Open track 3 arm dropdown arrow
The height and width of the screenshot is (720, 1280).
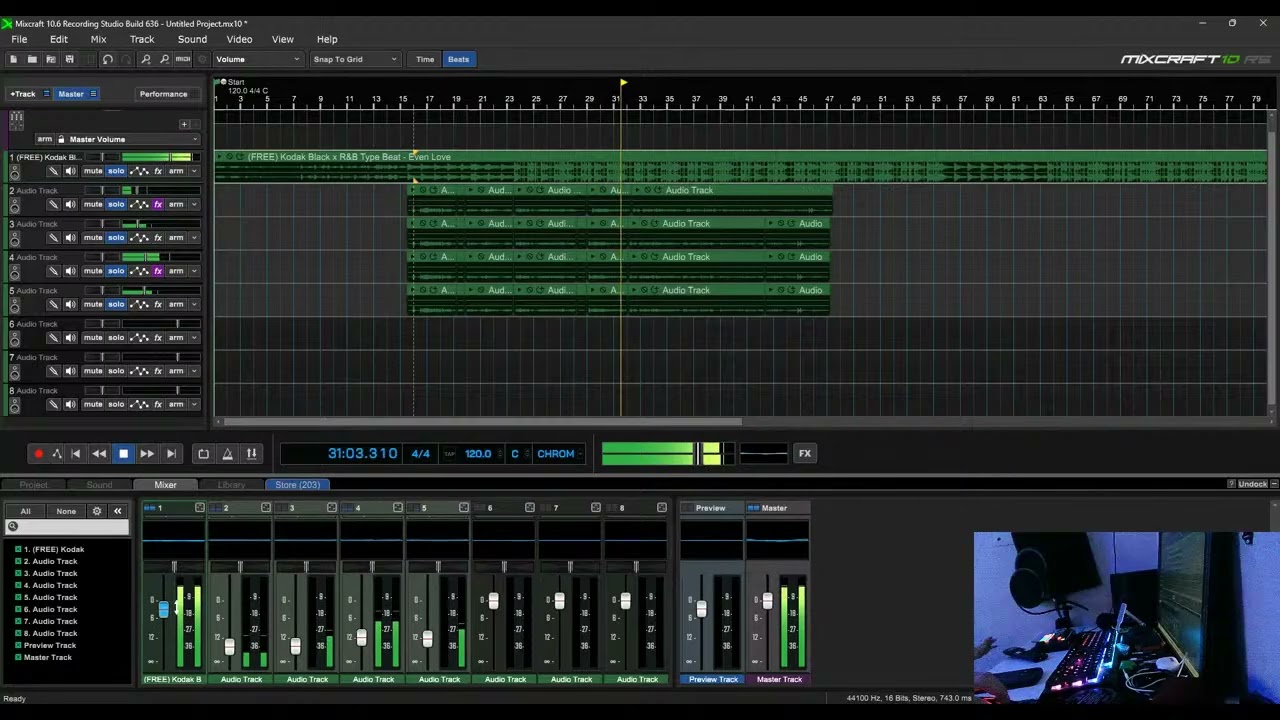coord(194,237)
